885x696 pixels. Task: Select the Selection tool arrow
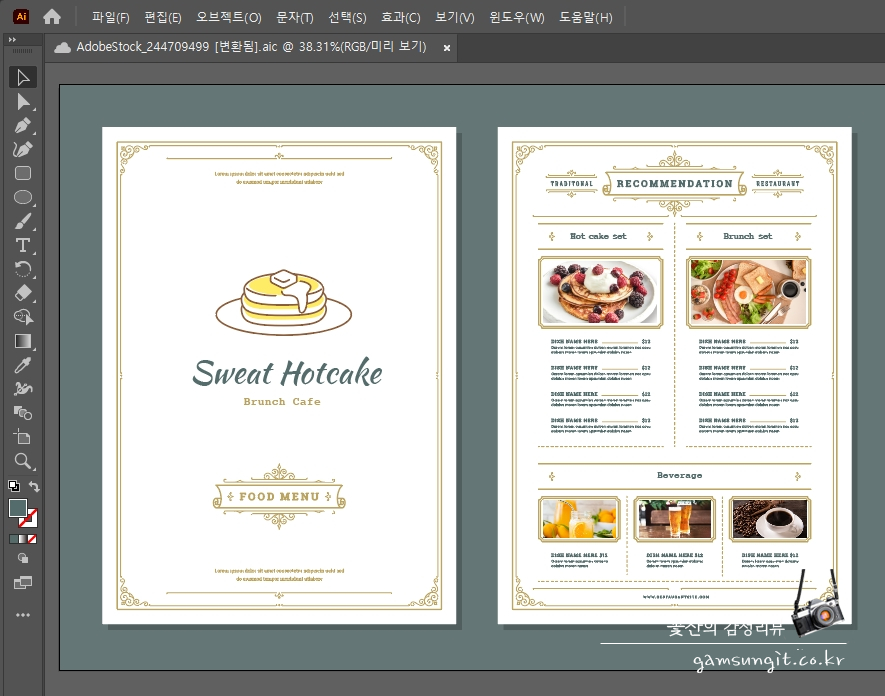click(x=23, y=77)
